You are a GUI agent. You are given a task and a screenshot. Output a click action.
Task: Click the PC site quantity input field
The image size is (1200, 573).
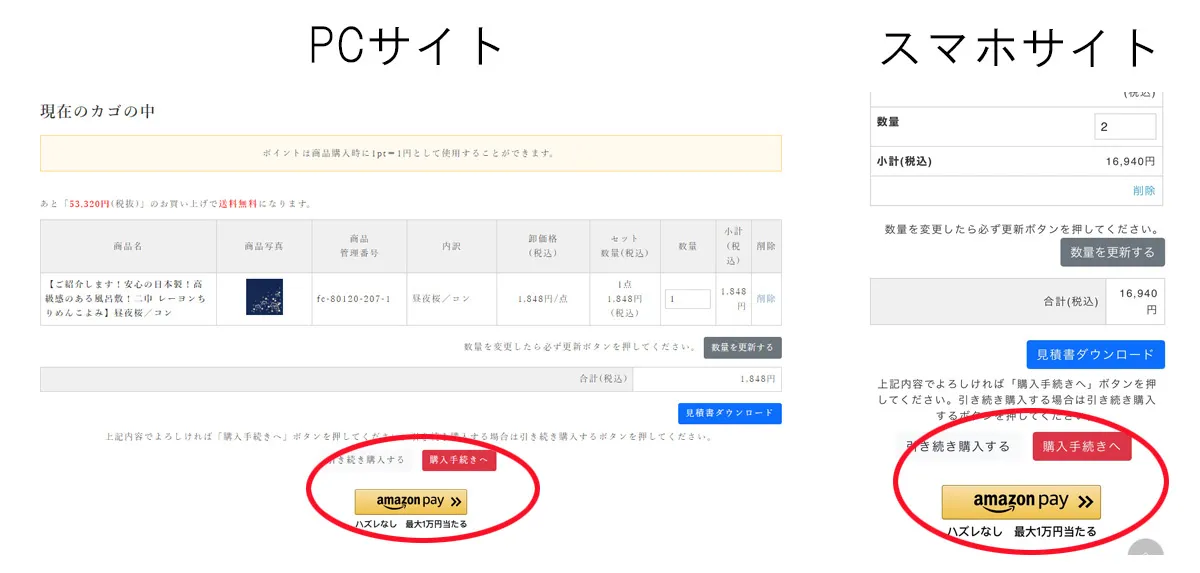(687, 299)
